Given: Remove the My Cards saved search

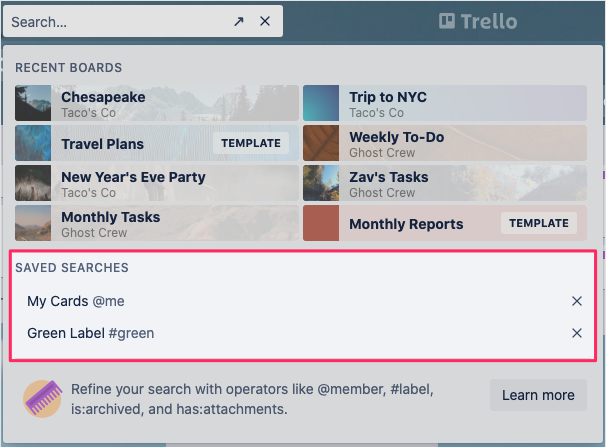Looking at the screenshot, I should (x=577, y=301).
